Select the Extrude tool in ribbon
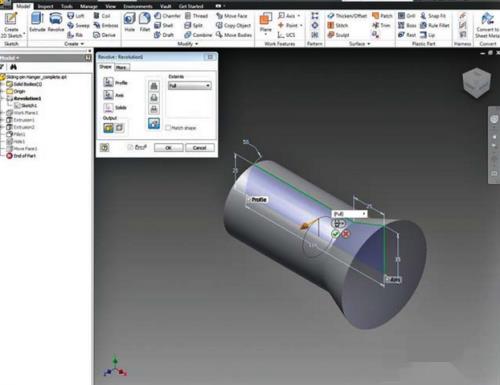 coord(37,22)
